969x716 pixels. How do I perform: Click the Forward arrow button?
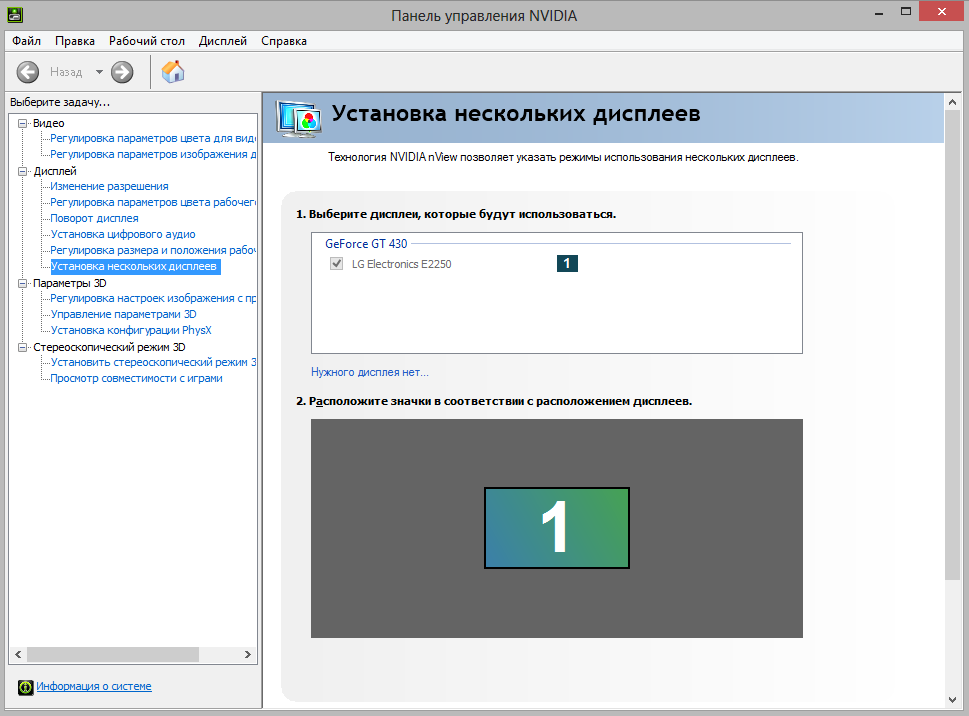[x=122, y=72]
